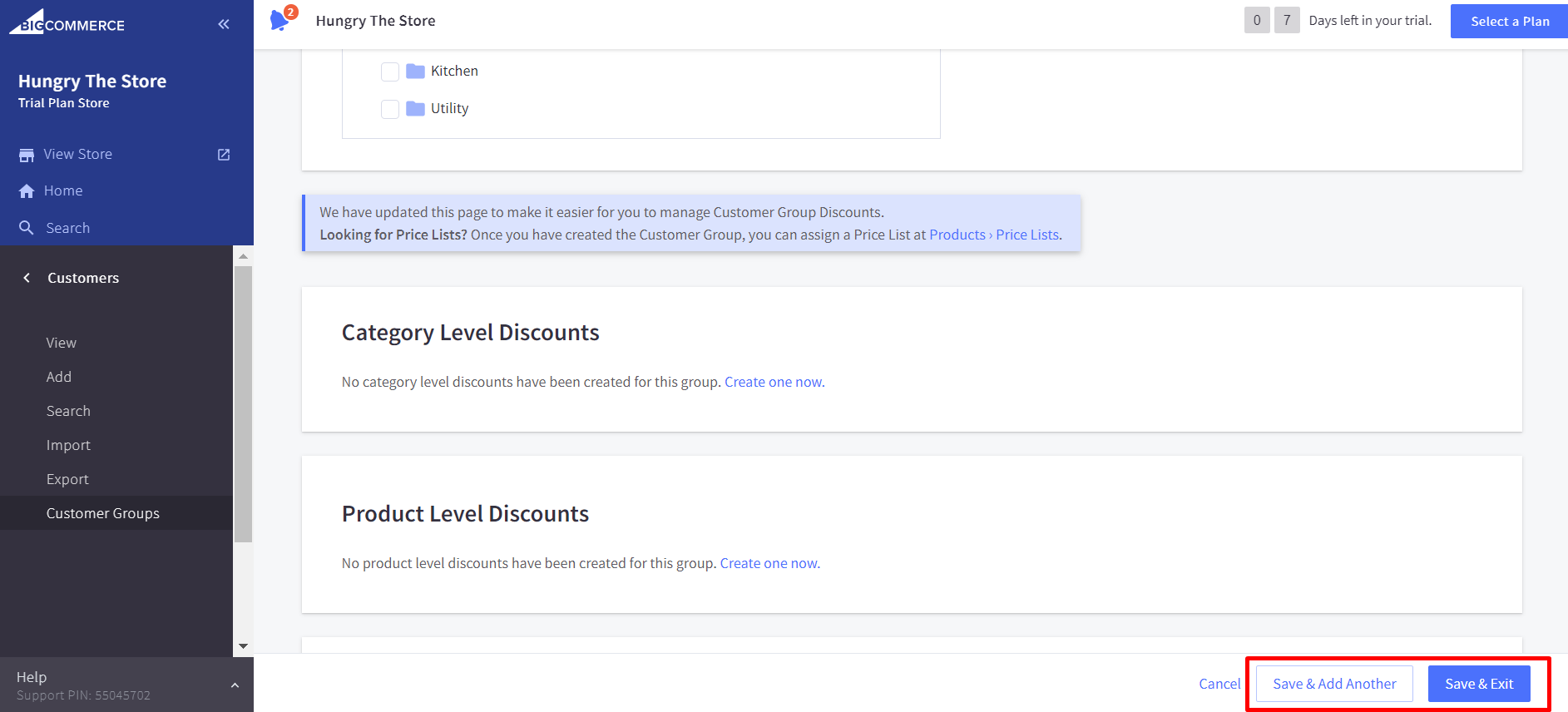Go back using Customers chevron
Screen dimensions: 1568x712
[x=27, y=278]
